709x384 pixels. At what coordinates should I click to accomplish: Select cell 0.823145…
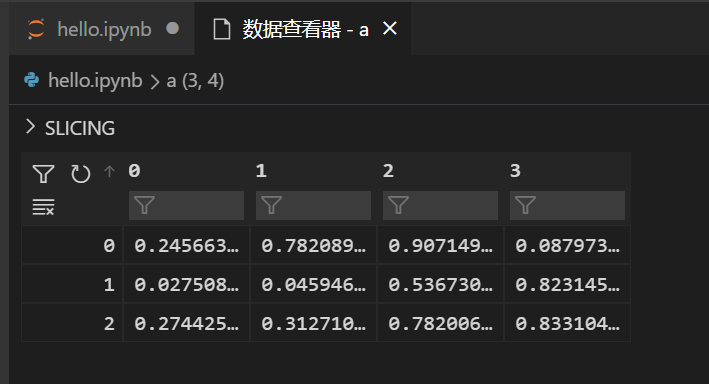567,284
